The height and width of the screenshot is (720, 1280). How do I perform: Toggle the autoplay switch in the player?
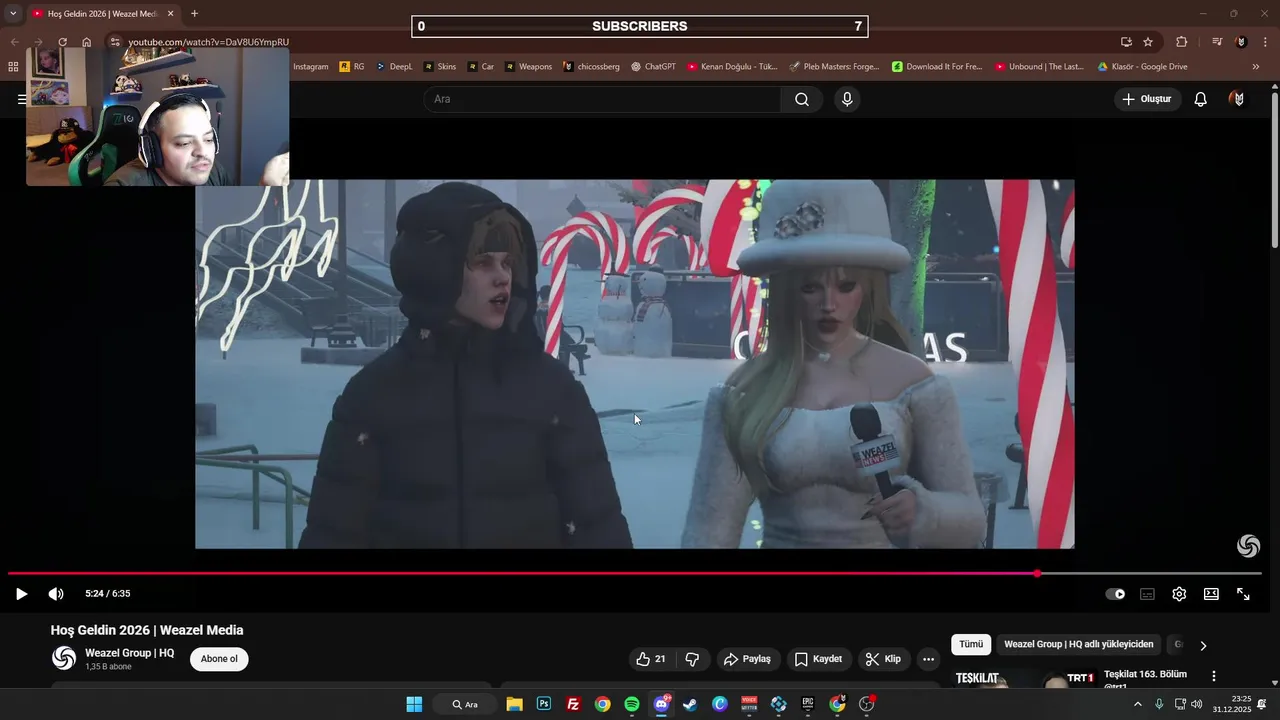pos(1115,594)
